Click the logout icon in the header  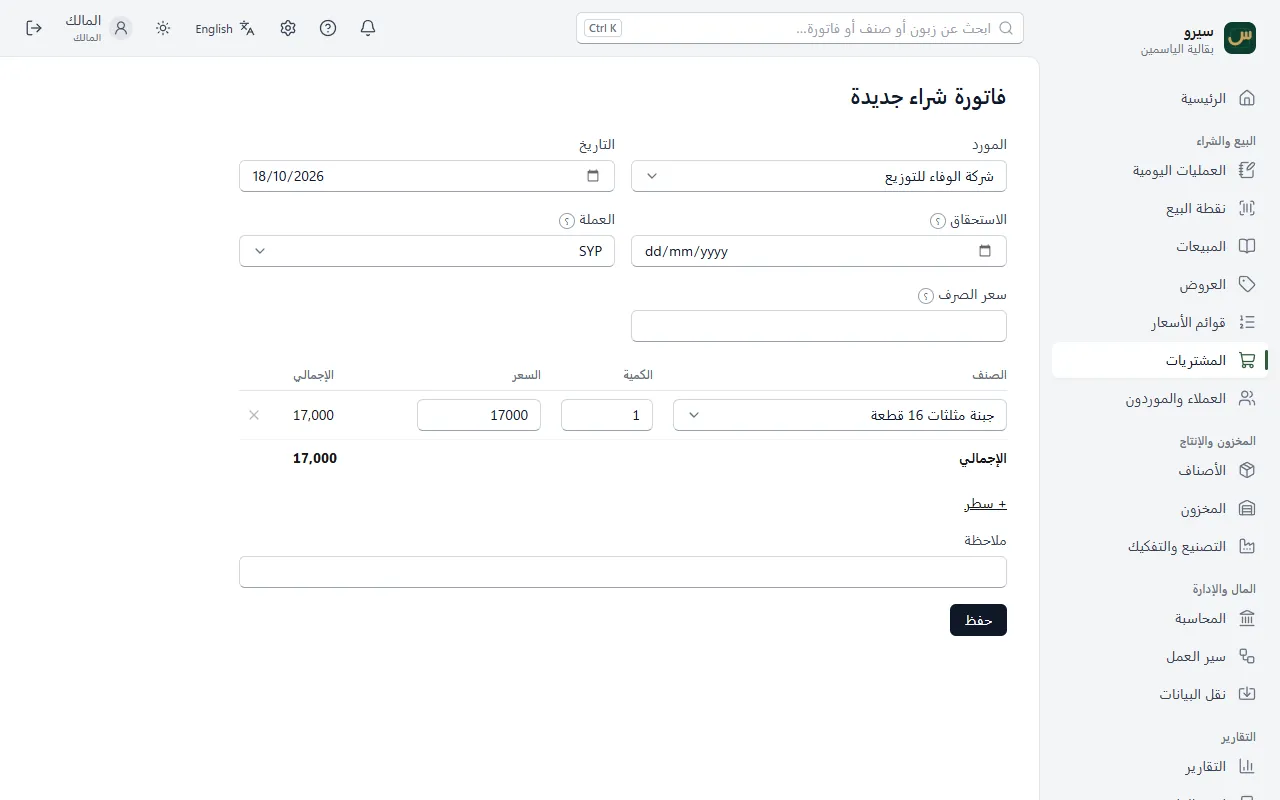(34, 28)
